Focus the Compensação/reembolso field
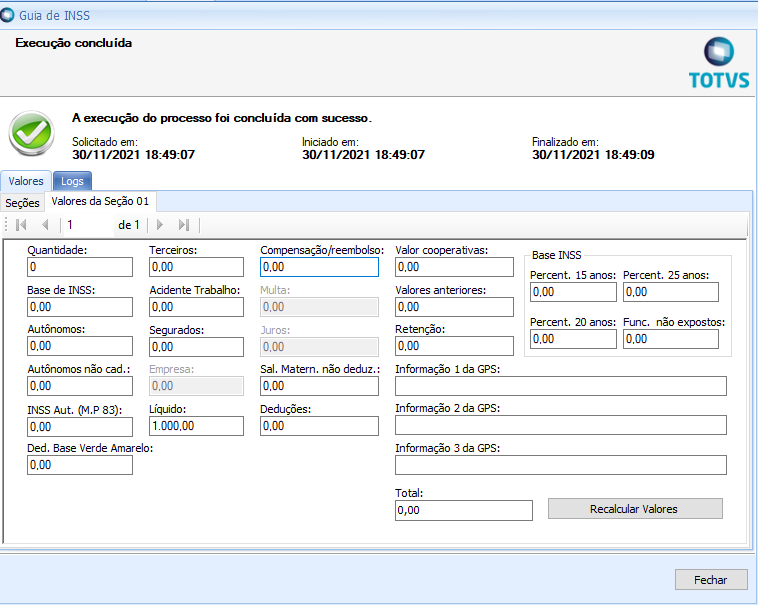The height and width of the screenshot is (605, 758). (x=319, y=267)
